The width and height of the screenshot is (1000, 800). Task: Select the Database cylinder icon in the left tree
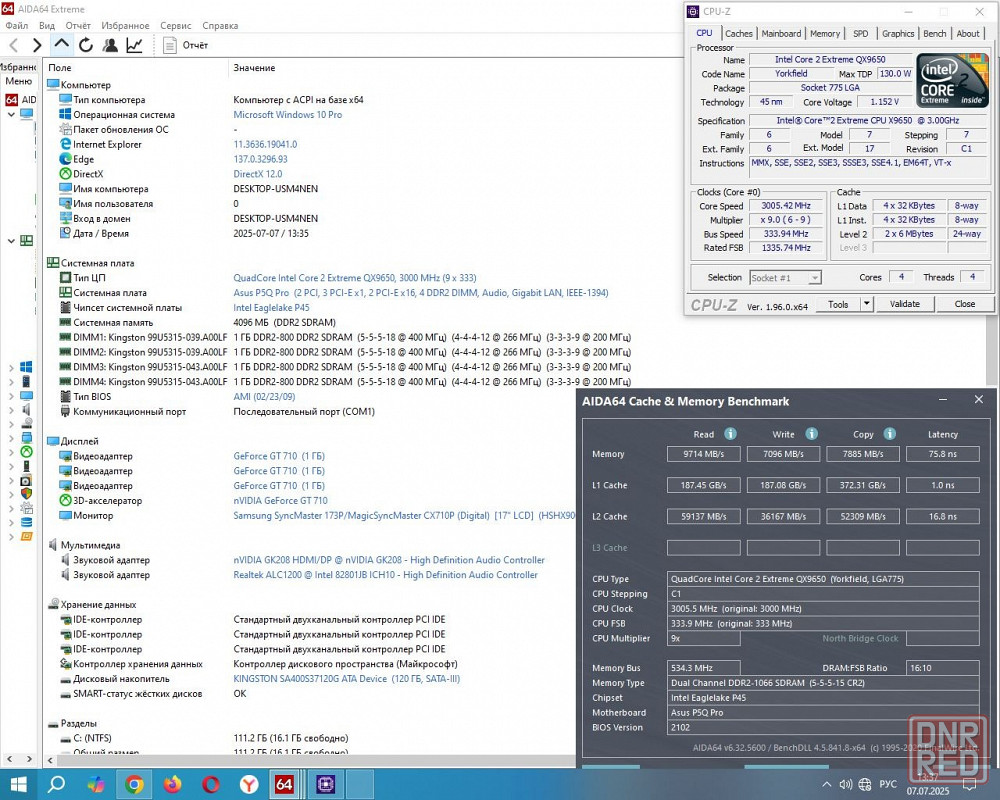tap(26, 522)
